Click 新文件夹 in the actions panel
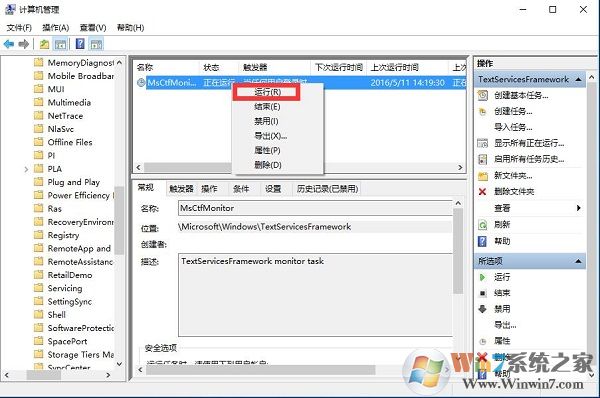Screen dimensions: 600x398 pos(513,176)
